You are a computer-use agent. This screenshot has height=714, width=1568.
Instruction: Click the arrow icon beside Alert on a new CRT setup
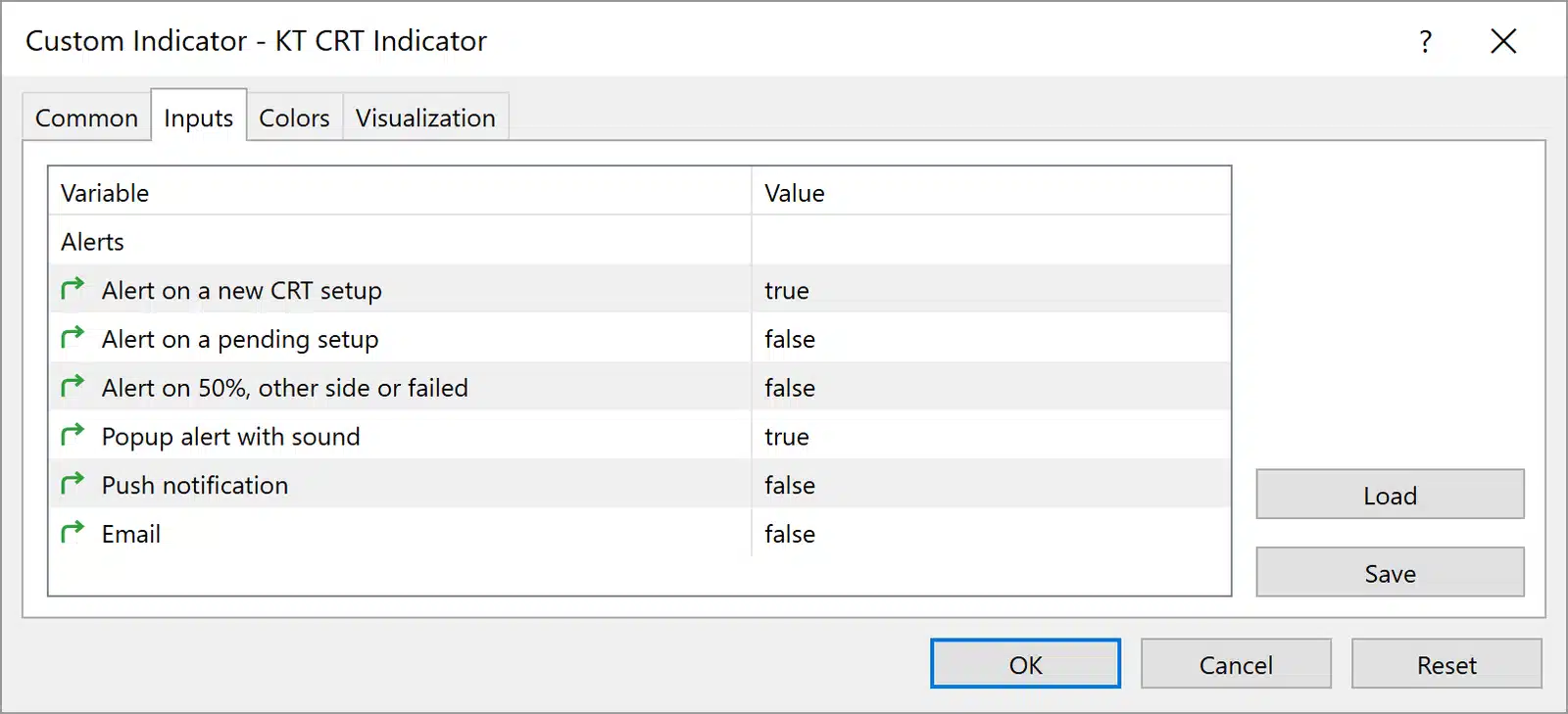tap(73, 289)
